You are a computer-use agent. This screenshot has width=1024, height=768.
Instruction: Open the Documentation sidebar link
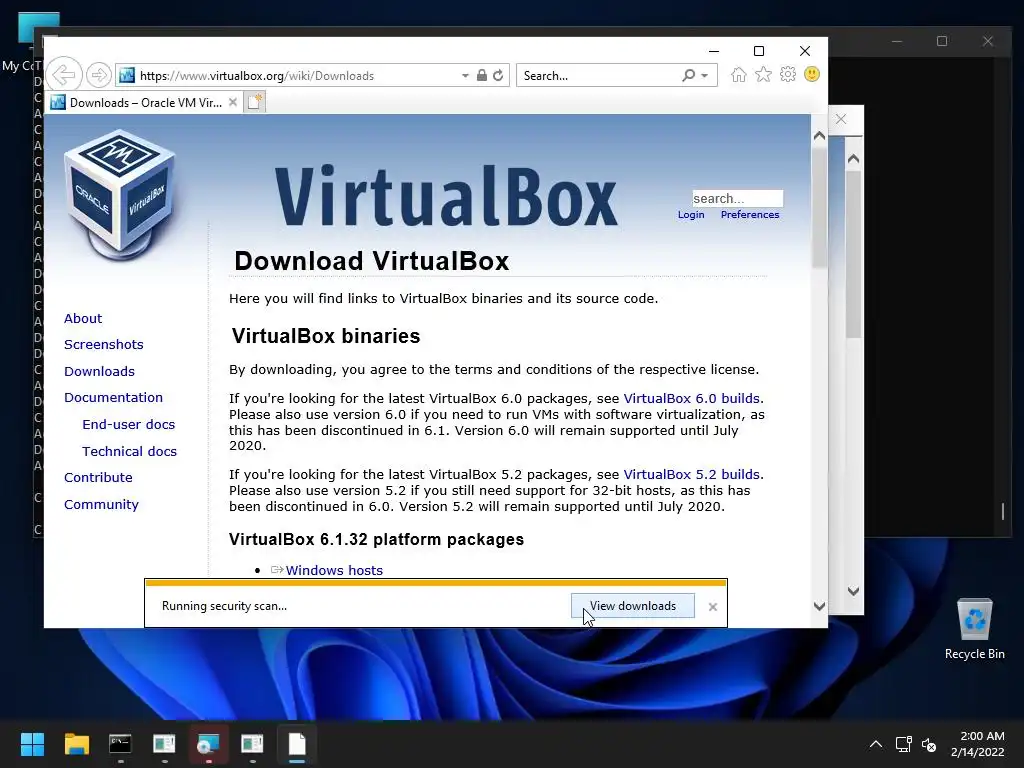point(113,397)
